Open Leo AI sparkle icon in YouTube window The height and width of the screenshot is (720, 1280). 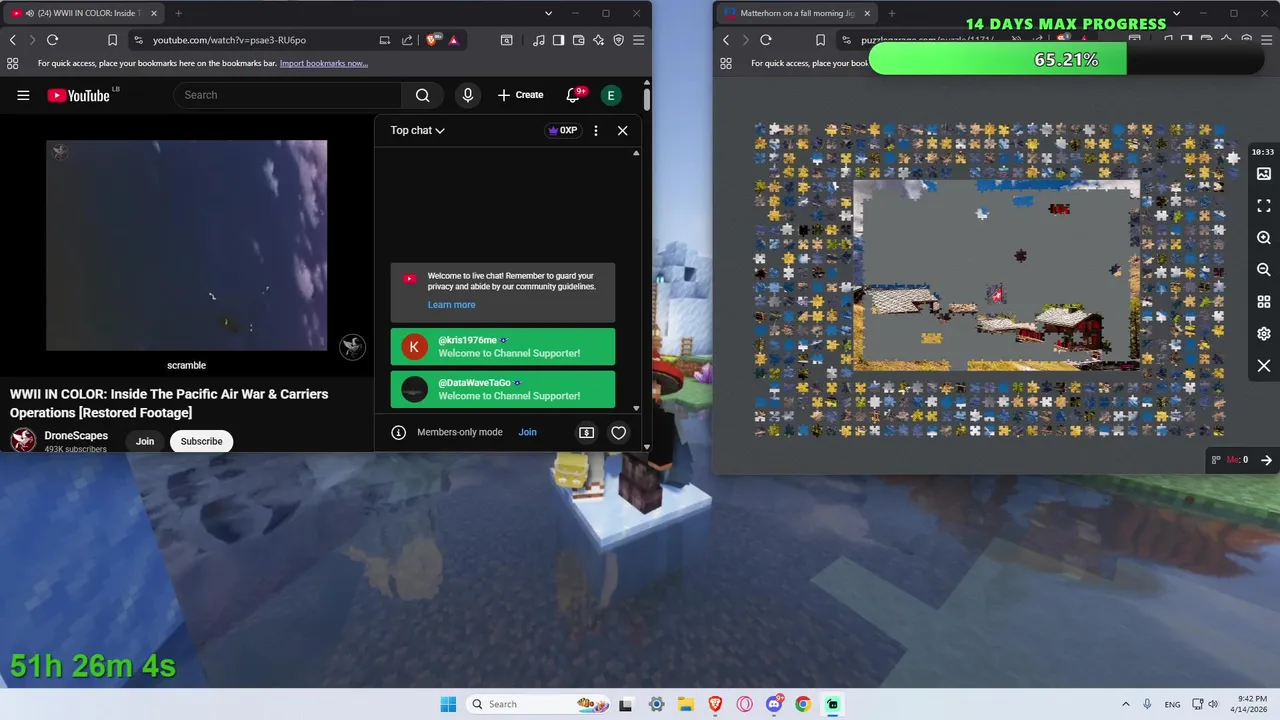click(x=598, y=40)
